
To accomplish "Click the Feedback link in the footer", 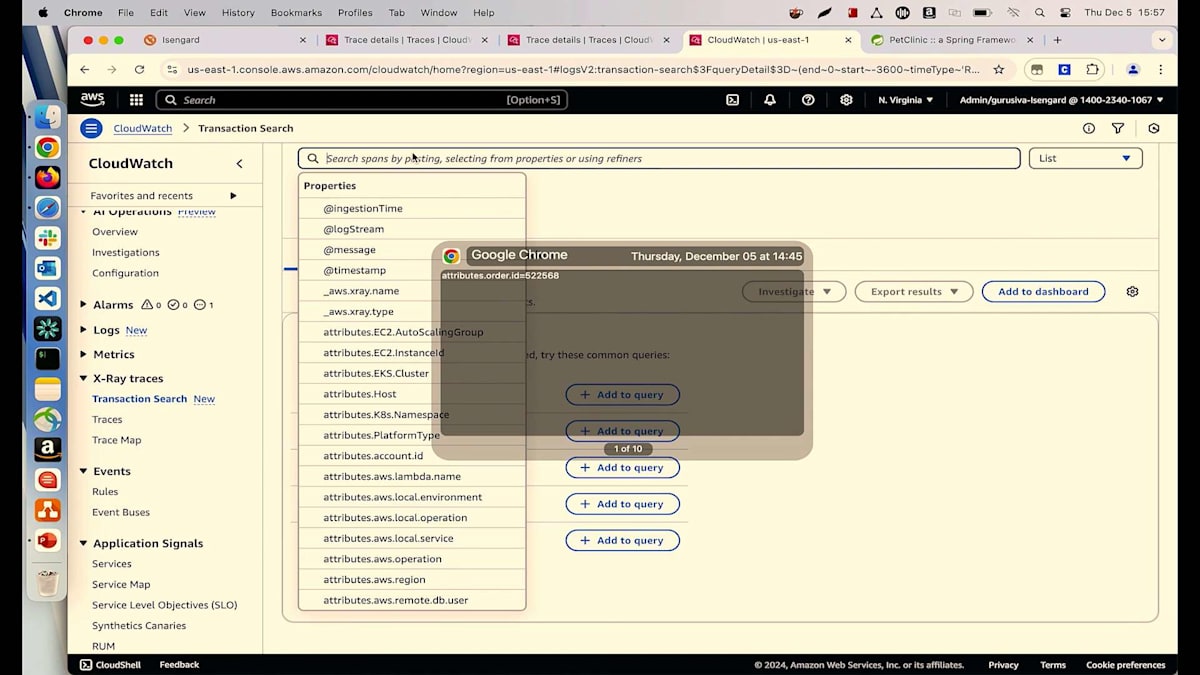I will (179, 665).
